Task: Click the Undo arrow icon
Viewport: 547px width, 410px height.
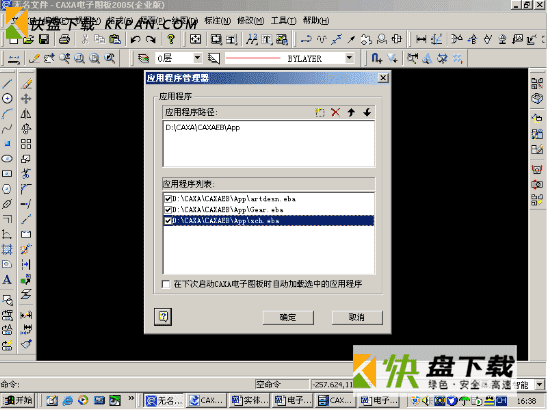Action: [135, 39]
